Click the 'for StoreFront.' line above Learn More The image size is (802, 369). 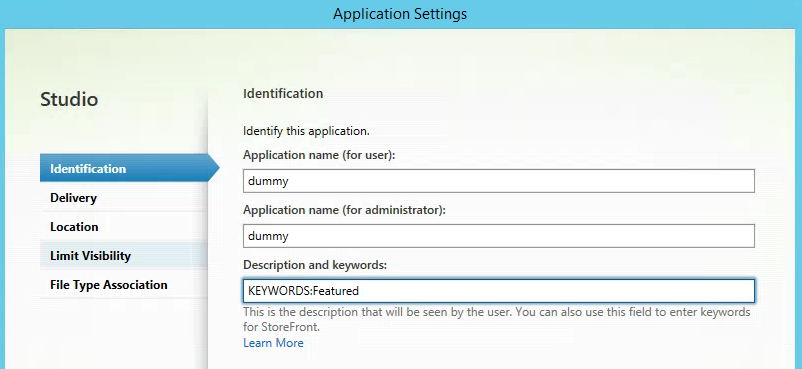284,327
